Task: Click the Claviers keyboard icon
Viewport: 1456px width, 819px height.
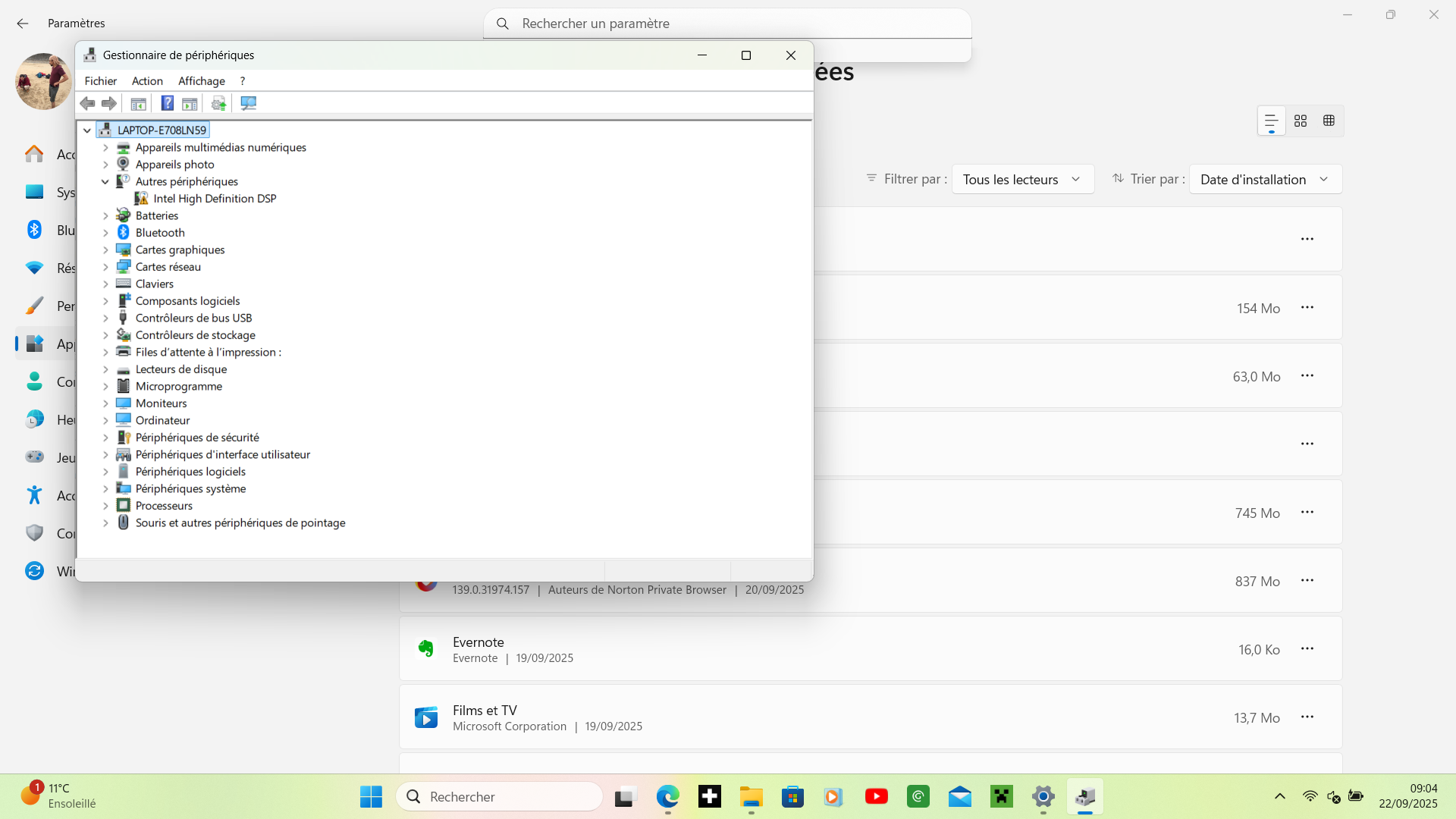Action: (124, 284)
